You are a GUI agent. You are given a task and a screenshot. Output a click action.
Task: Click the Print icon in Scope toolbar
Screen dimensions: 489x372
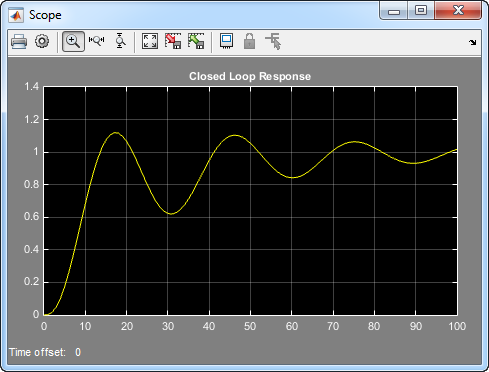coord(19,42)
